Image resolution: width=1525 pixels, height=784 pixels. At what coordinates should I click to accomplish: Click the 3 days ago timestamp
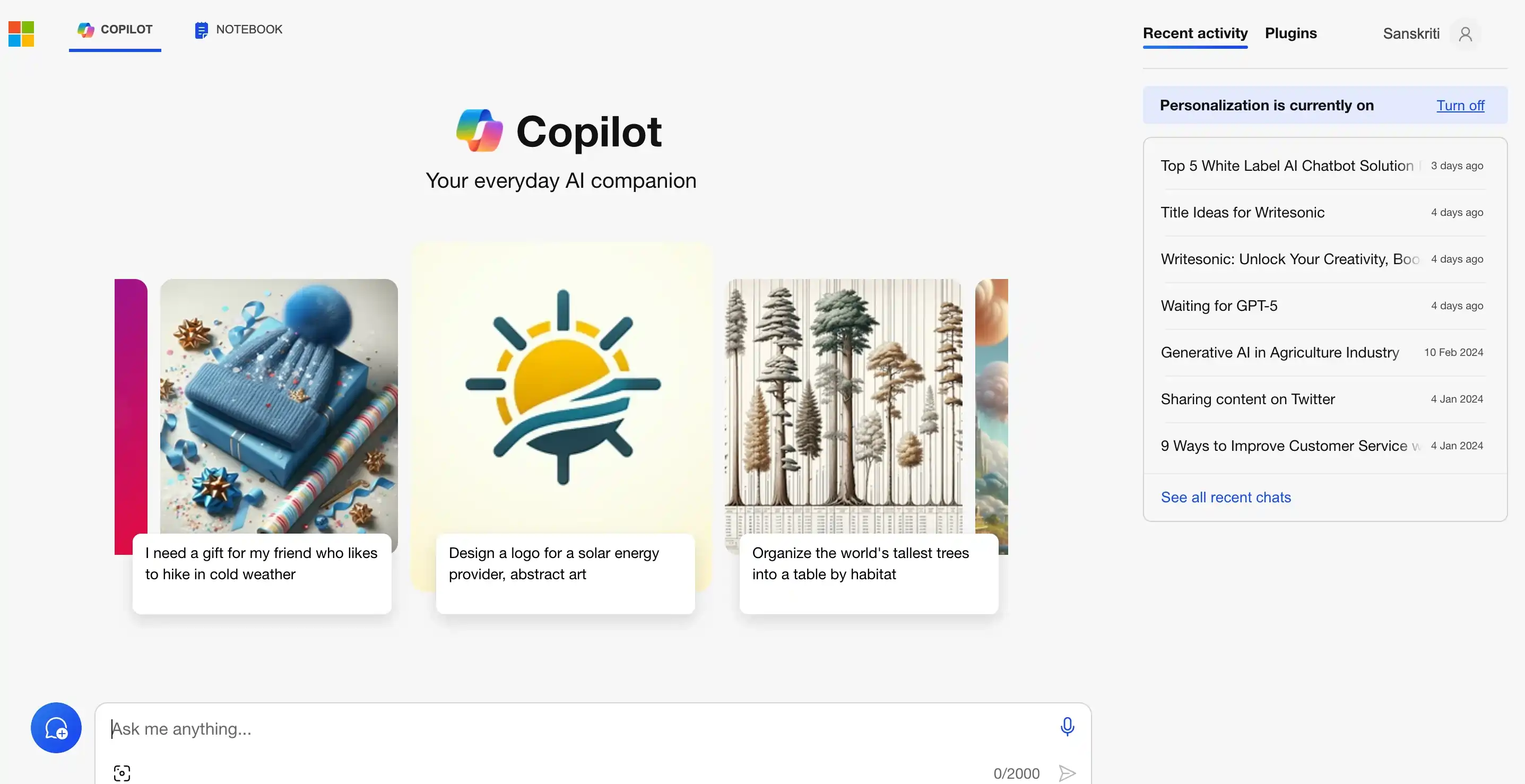(1457, 165)
